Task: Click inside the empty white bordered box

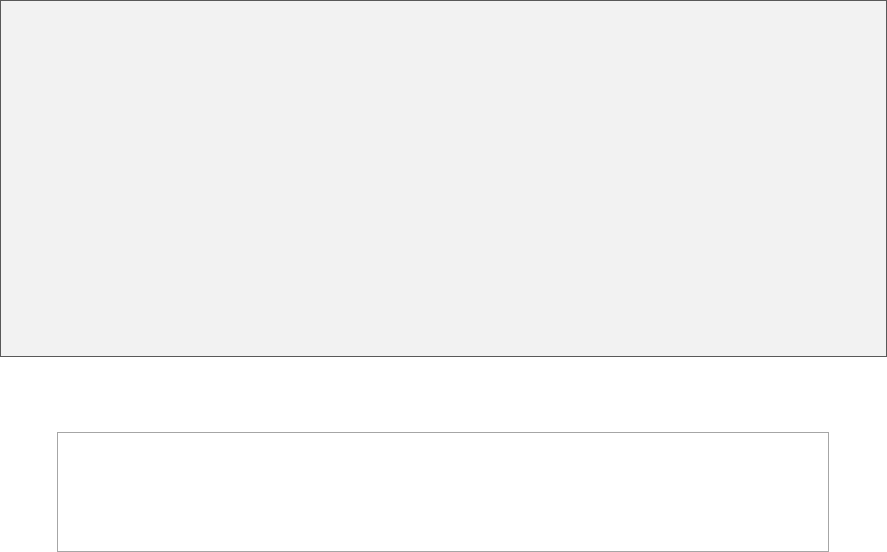Action: click(x=443, y=492)
